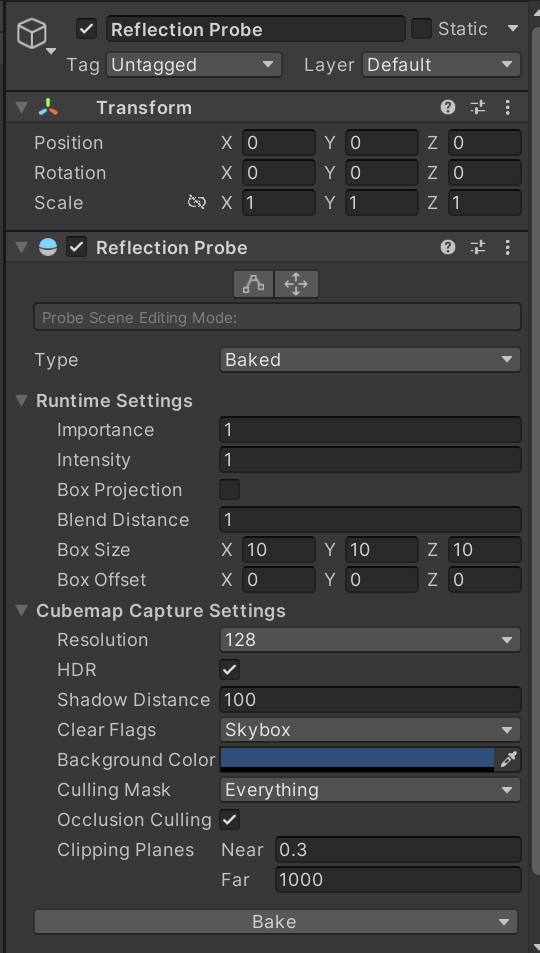The width and height of the screenshot is (540, 953).
Task: Click the Intensity value field
Action: point(370,459)
